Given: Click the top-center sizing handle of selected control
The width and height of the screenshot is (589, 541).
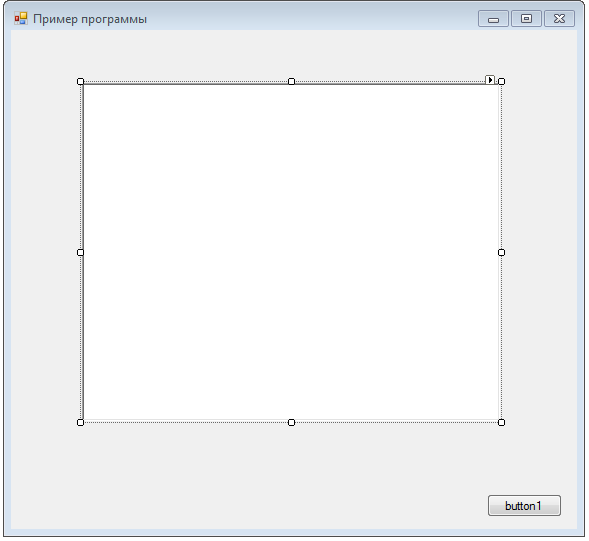Looking at the screenshot, I should tap(291, 82).
